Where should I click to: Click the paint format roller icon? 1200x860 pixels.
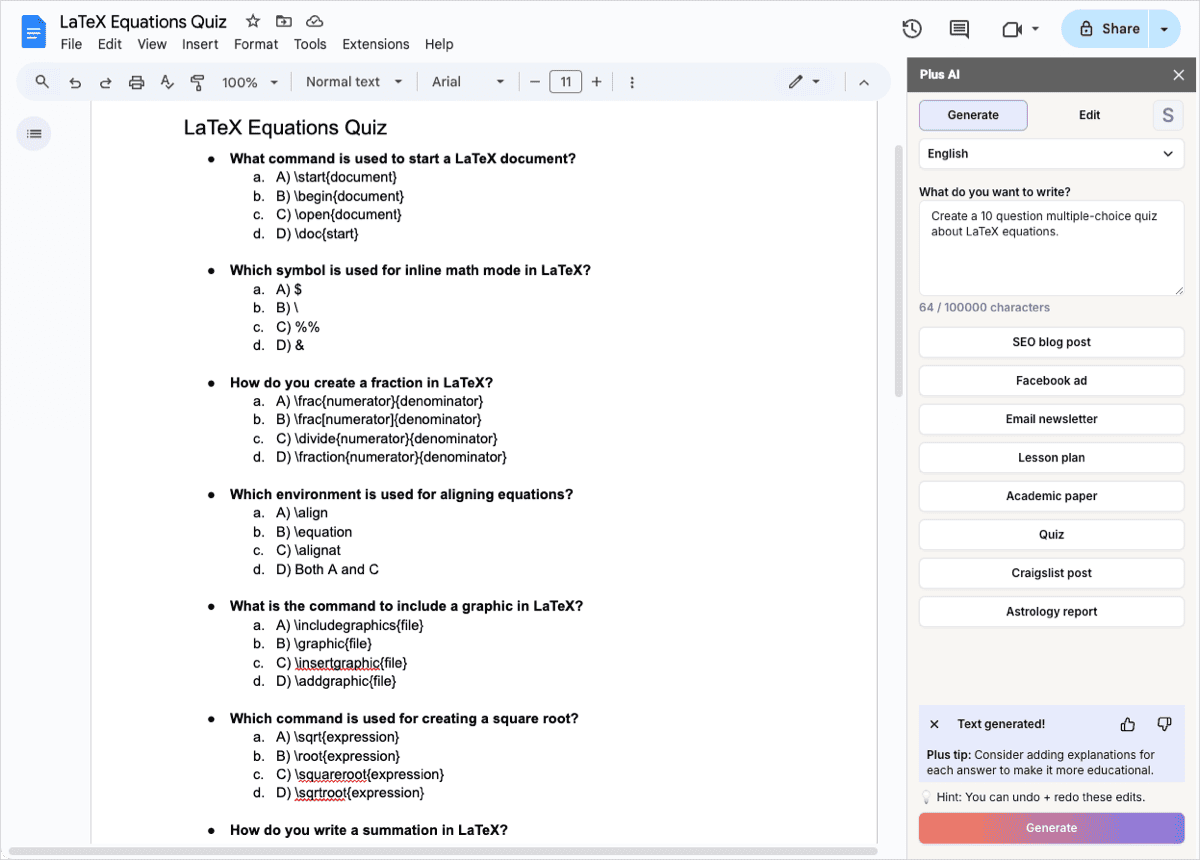coord(197,82)
